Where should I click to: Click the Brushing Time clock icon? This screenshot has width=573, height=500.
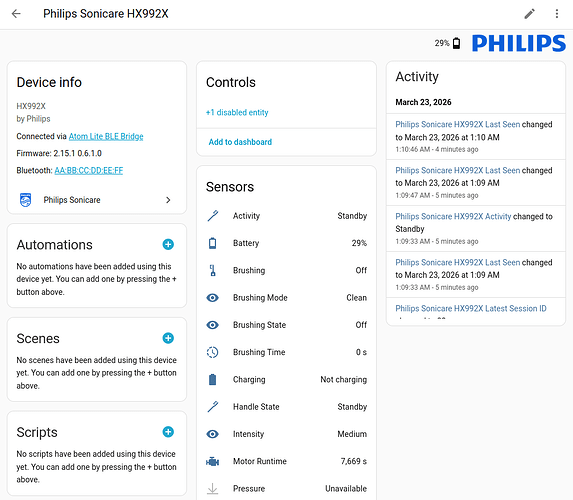212,352
